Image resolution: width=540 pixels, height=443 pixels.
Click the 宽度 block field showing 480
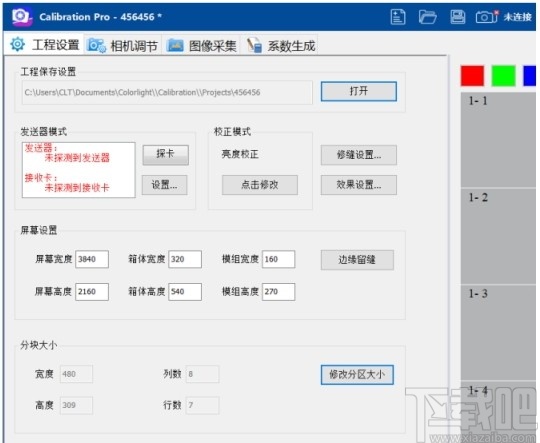76,374
